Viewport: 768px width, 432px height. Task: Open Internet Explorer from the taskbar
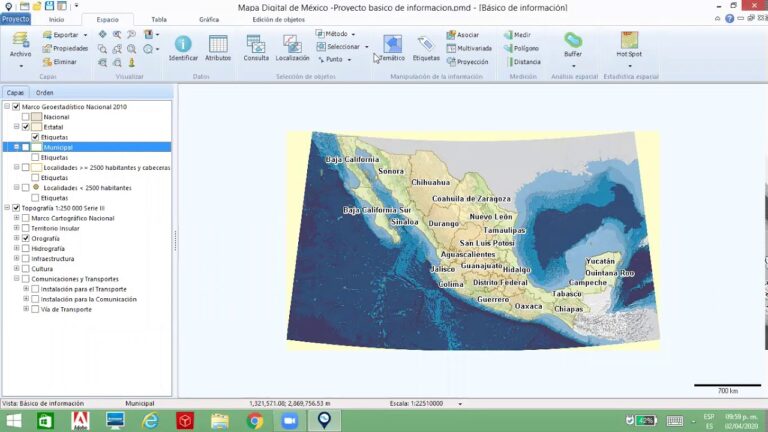click(150, 421)
